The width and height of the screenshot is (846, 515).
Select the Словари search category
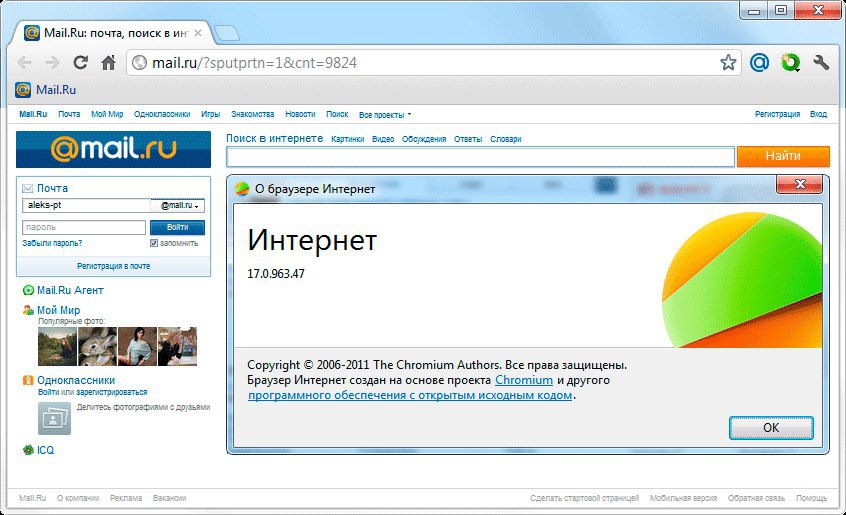tap(506, 139)
